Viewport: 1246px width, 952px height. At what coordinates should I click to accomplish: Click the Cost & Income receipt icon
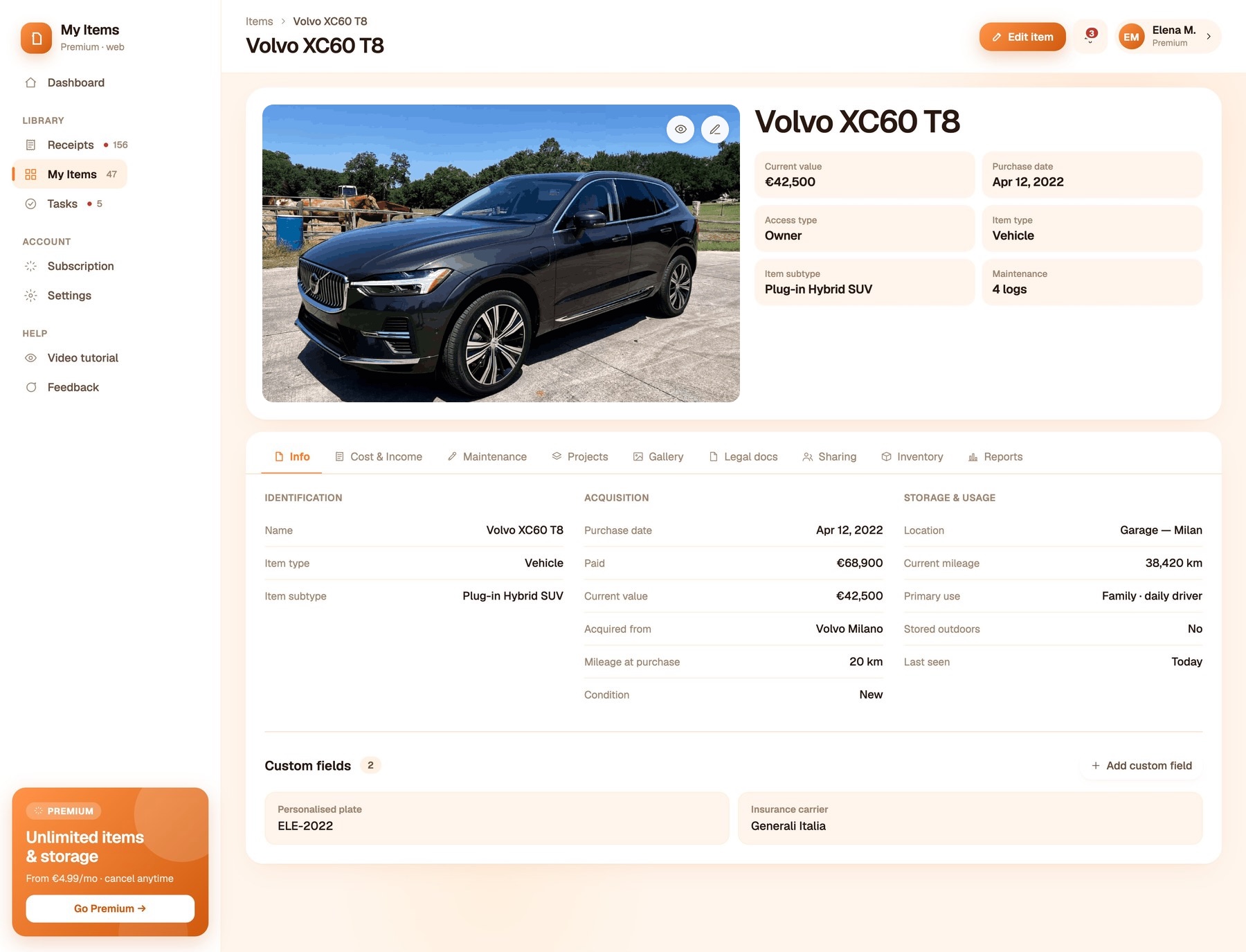340,457
